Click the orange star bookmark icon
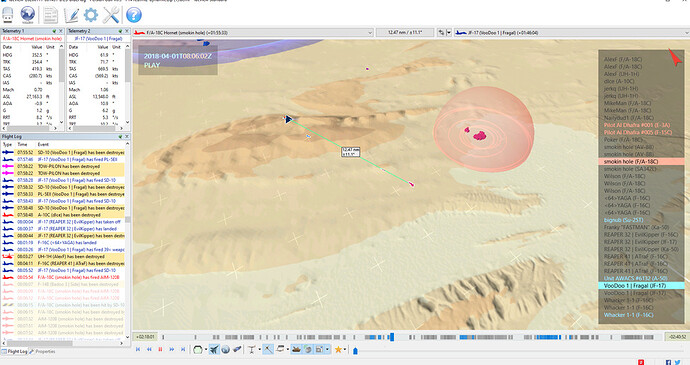690x365 pixels. [x=338, y=350]
